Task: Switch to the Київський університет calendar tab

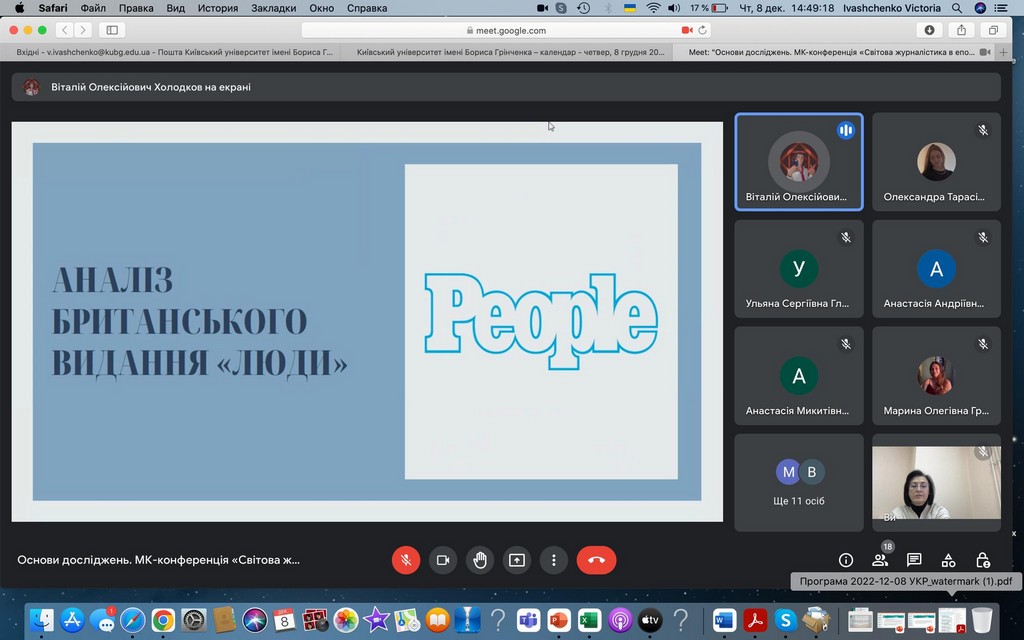Action: point(510,52)
